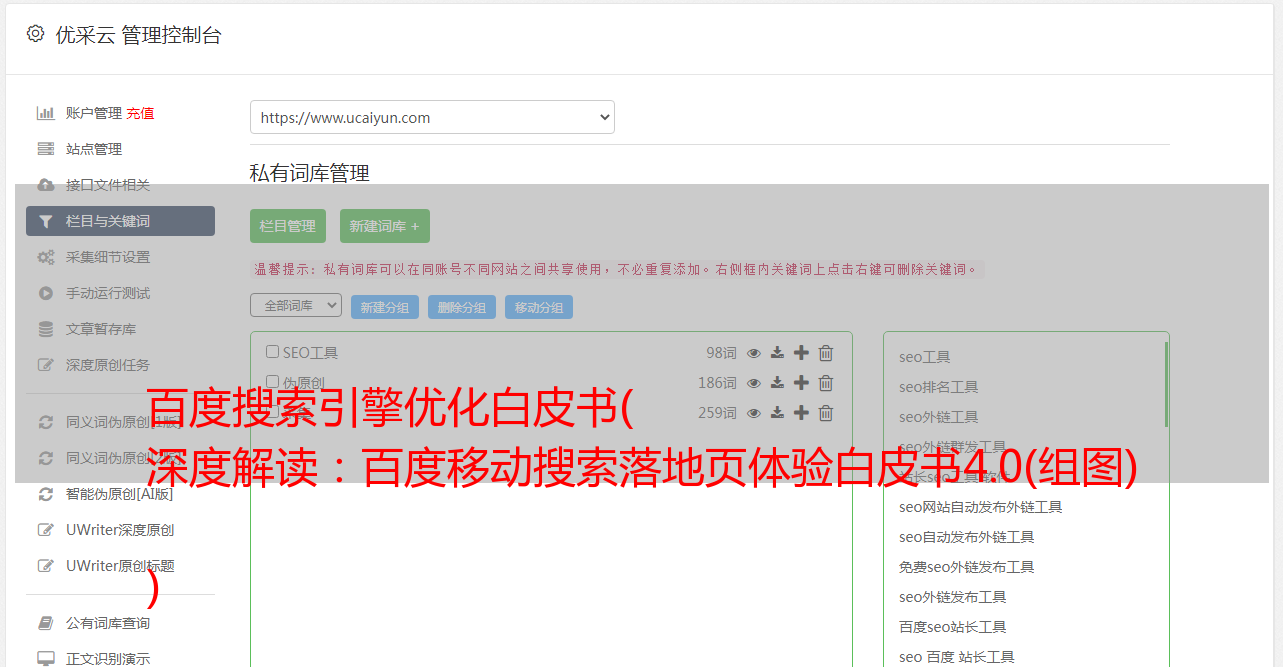Click the 新建词库 + button
Screen dimensions: 1283x667
(x=385, y=226)
